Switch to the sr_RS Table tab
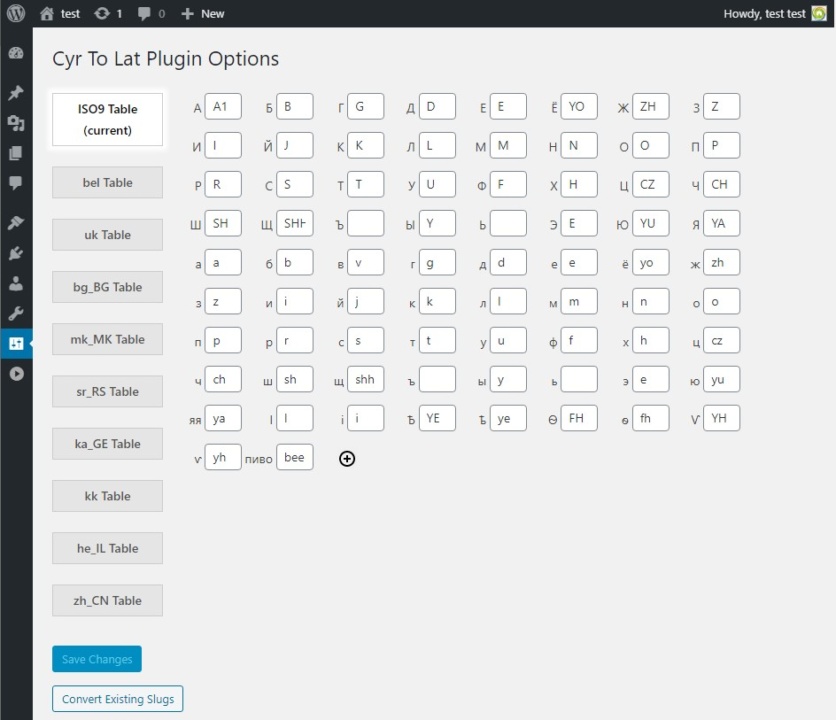 pyautogui.click(x=107, y=391)
